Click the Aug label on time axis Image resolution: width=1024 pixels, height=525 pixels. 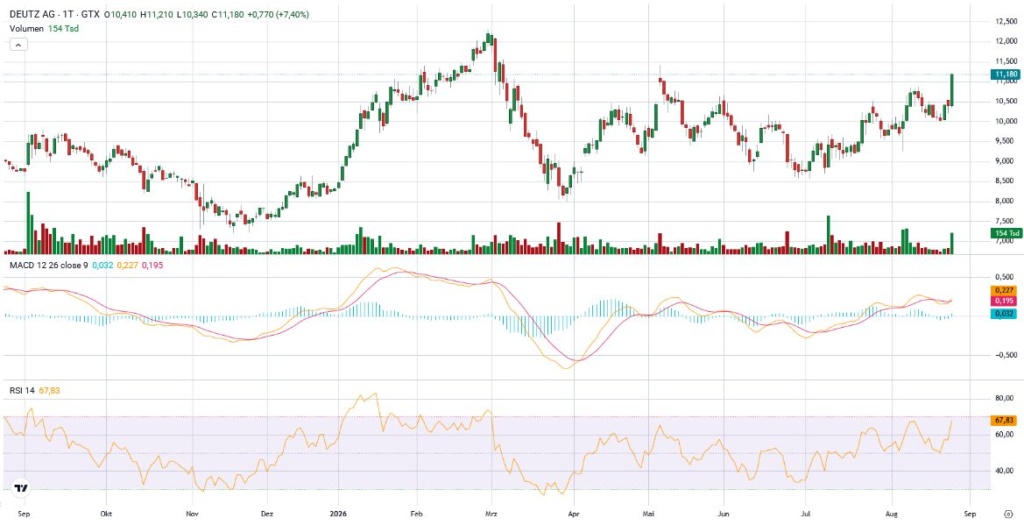tap(893, 514)
